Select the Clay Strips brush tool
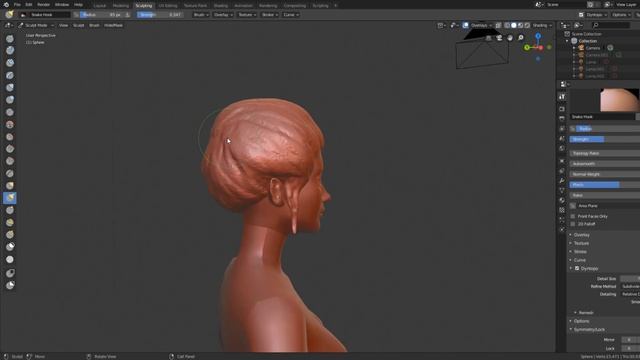The width and height of the screenshot is (640, 360). click(x=10, y=63)
